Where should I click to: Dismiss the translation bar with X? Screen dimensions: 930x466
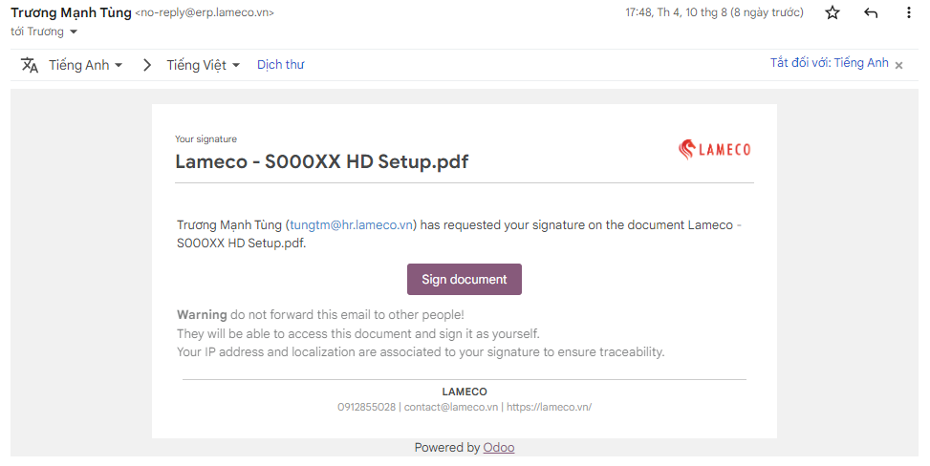point(899,65)
